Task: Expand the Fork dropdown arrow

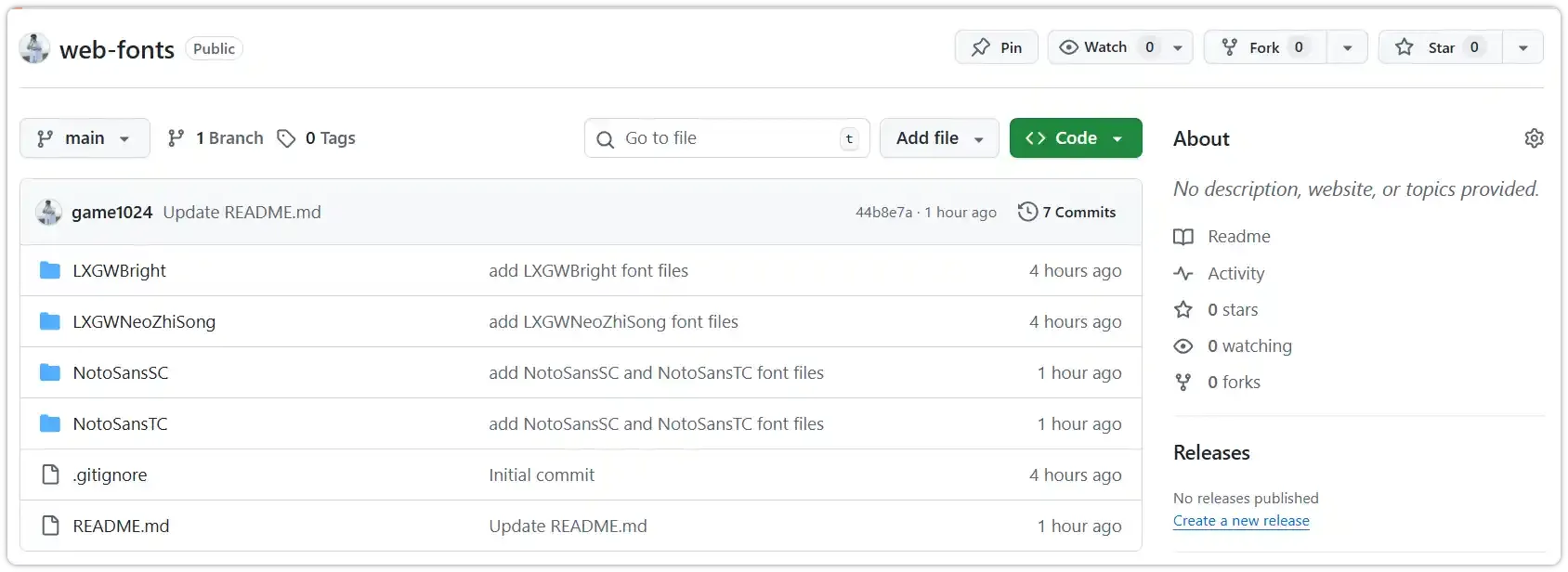Action: click(1347, 47)
